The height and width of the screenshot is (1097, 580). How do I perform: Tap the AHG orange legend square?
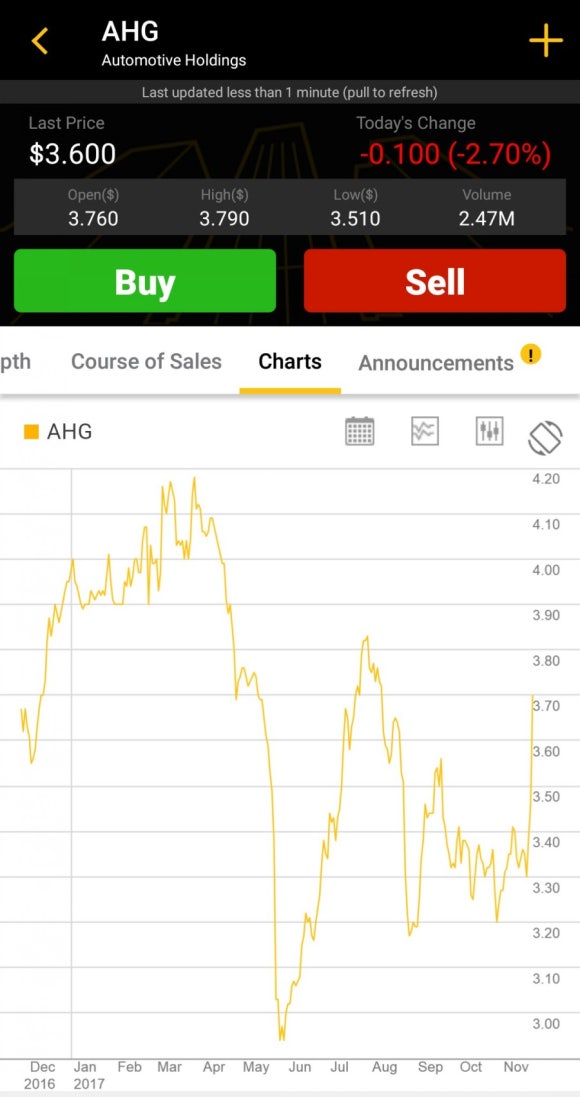31,432
